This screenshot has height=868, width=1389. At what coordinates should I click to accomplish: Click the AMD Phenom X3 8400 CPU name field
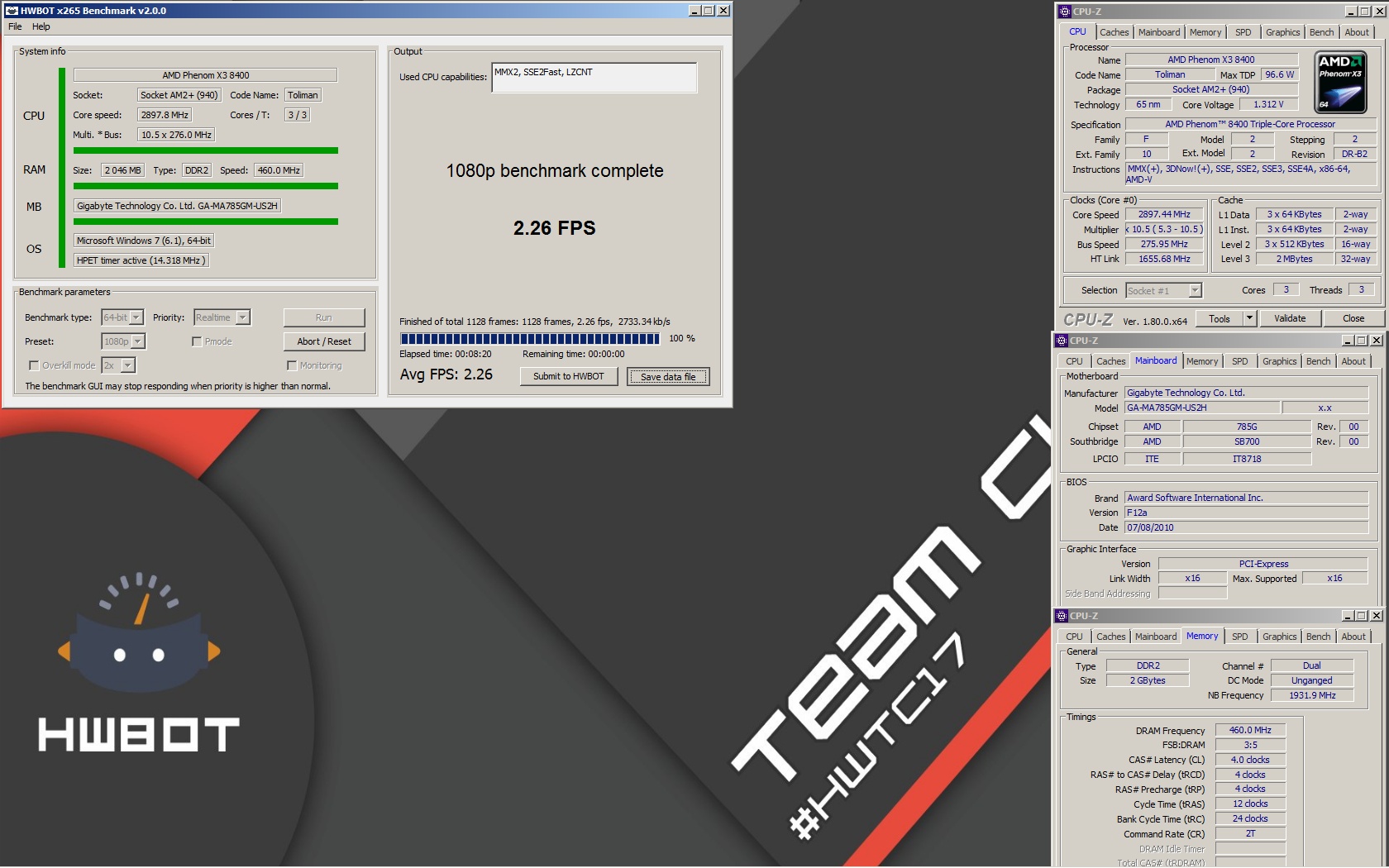[206, 75]
